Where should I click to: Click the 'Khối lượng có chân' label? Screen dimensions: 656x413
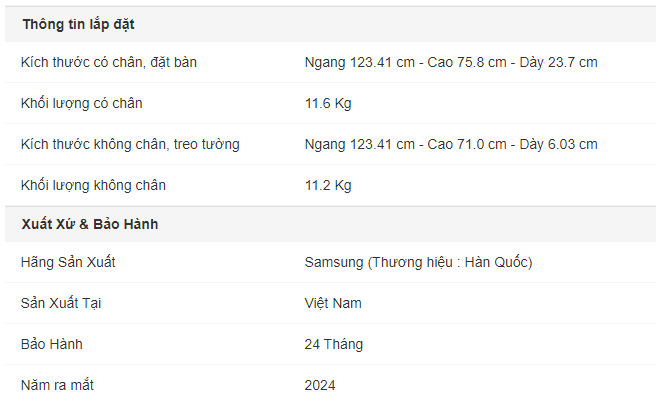(82, 103)
